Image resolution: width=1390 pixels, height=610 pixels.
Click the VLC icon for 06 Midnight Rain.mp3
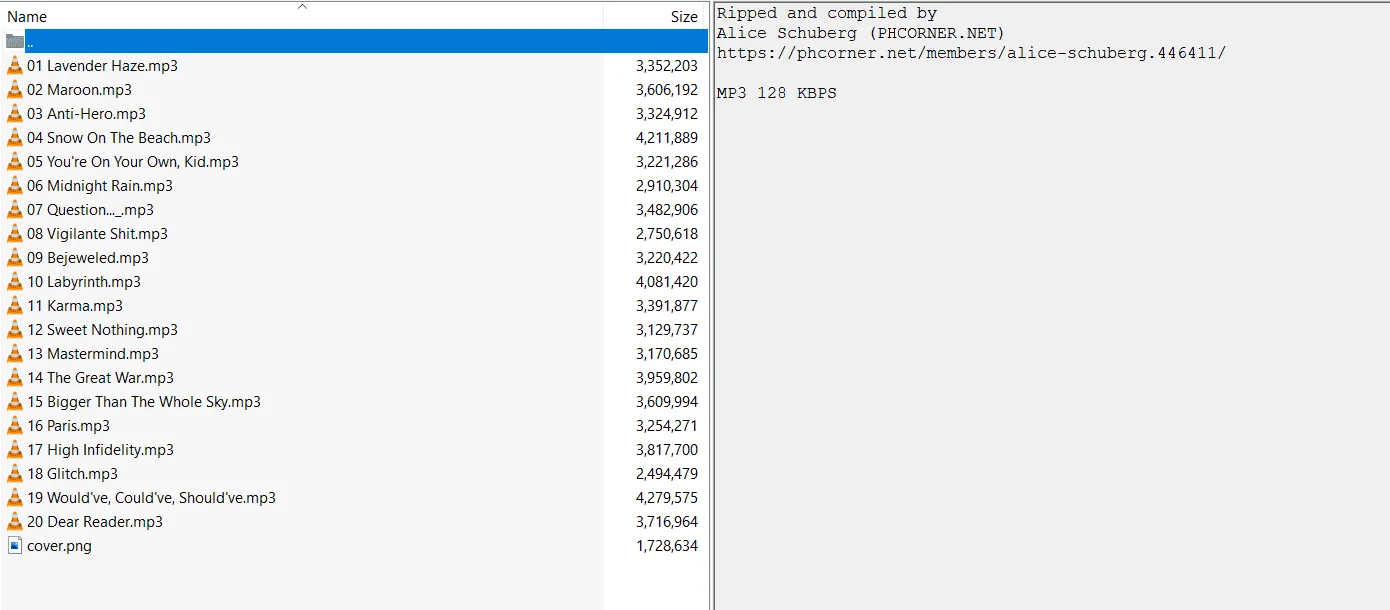pyautogui.click(x=15, y=186)
